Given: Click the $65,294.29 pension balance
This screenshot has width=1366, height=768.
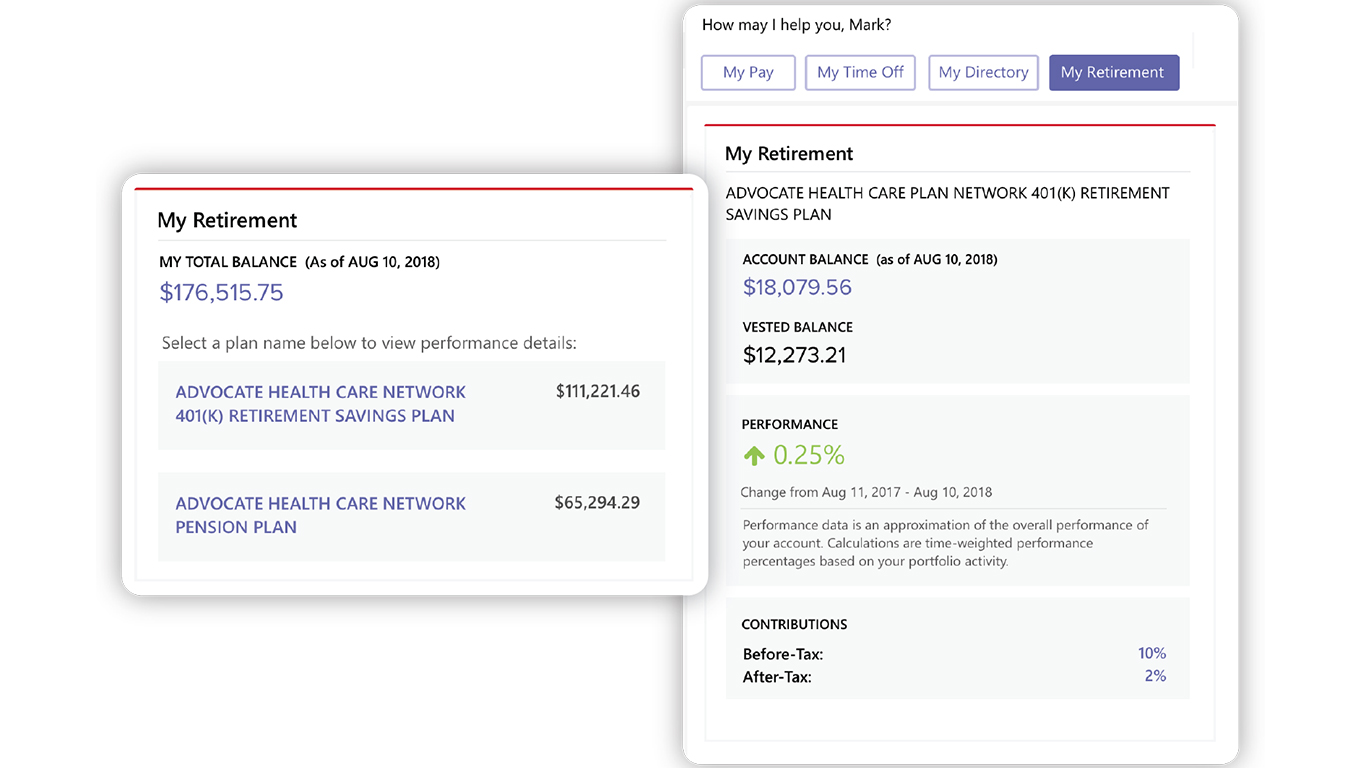Looking at the screenshot, I should [x=597, y=503].
